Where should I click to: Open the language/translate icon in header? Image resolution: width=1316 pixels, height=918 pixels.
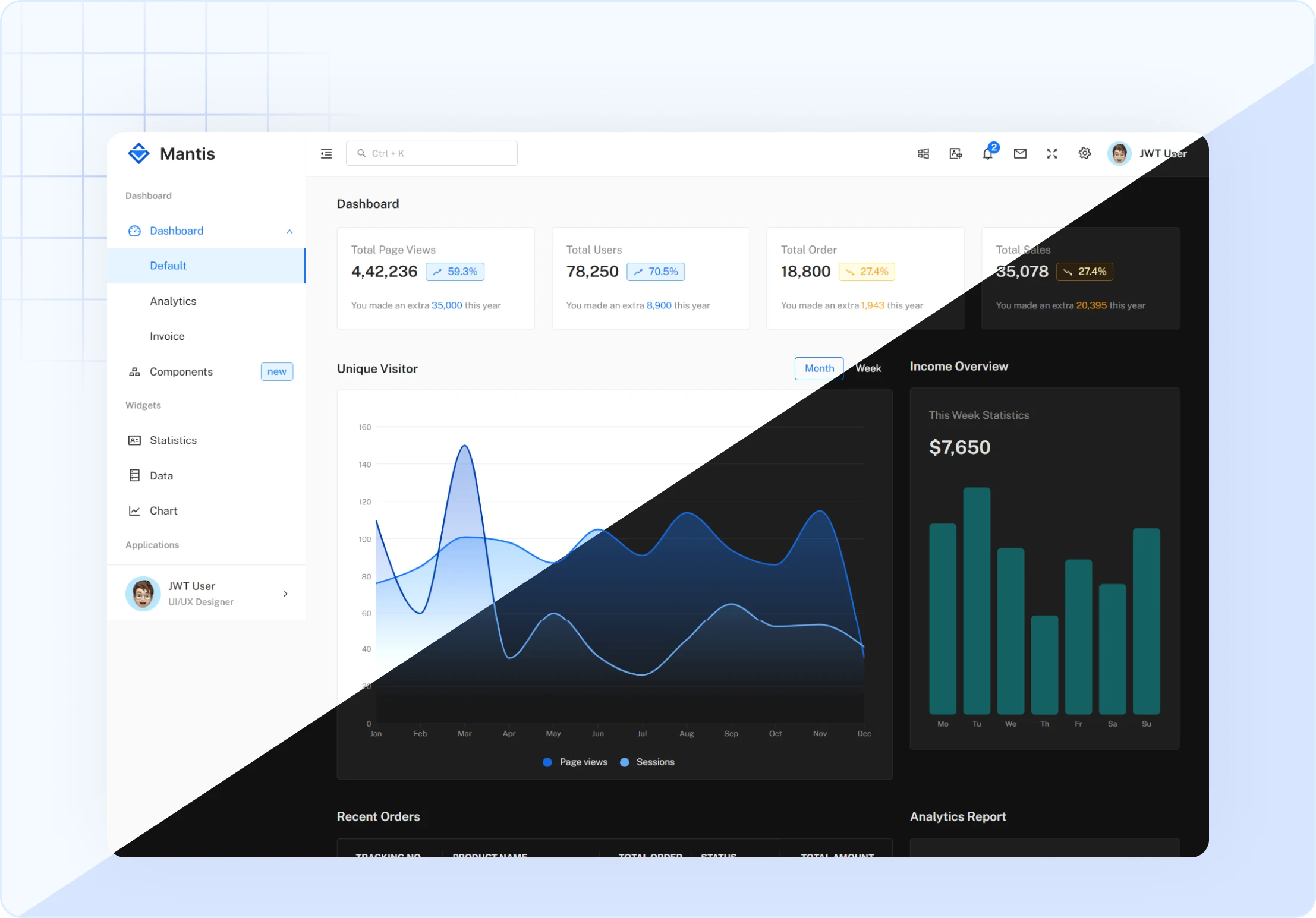[x=955, y=153]
